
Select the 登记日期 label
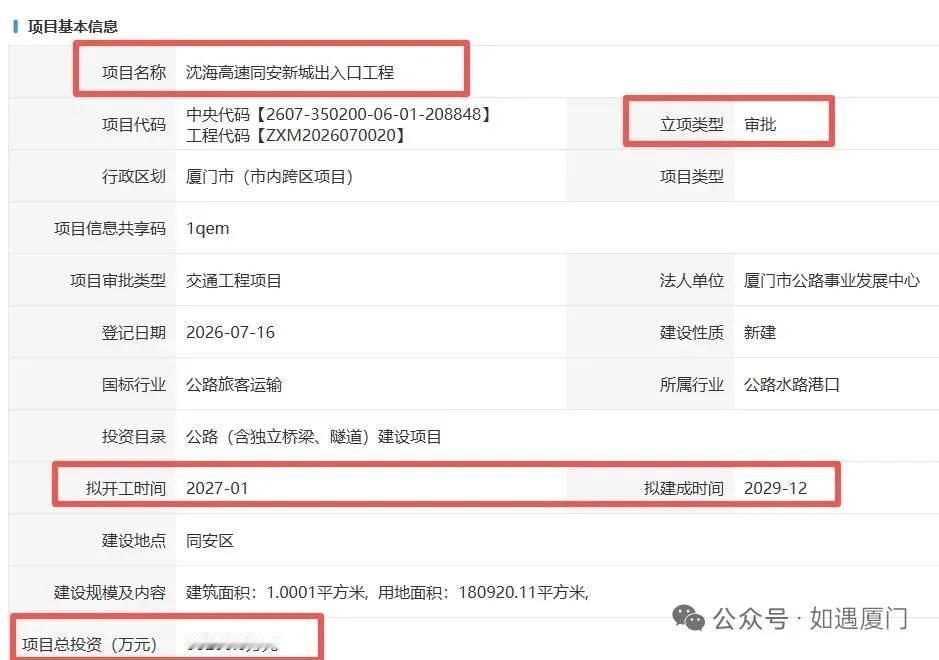pos(134,332)
